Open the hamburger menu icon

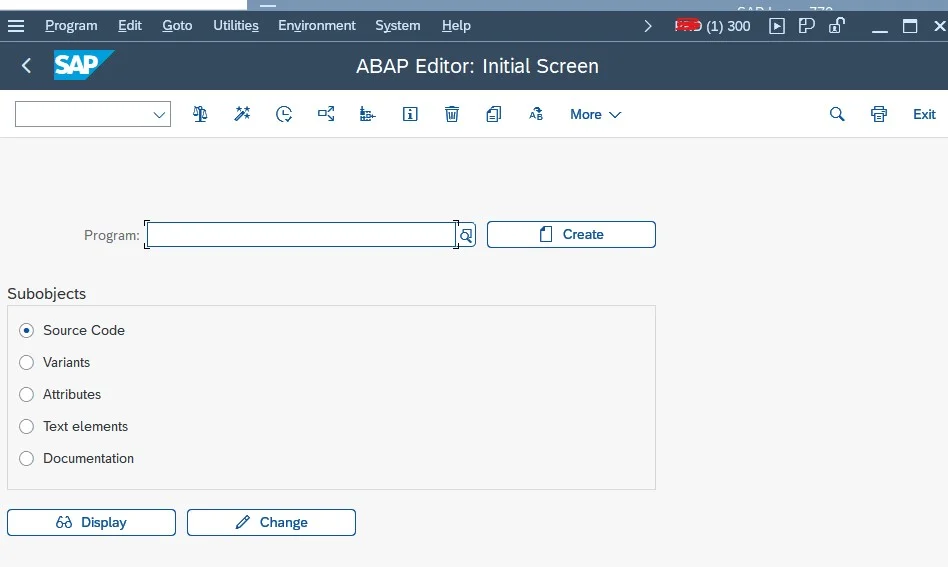click(16, 26)
